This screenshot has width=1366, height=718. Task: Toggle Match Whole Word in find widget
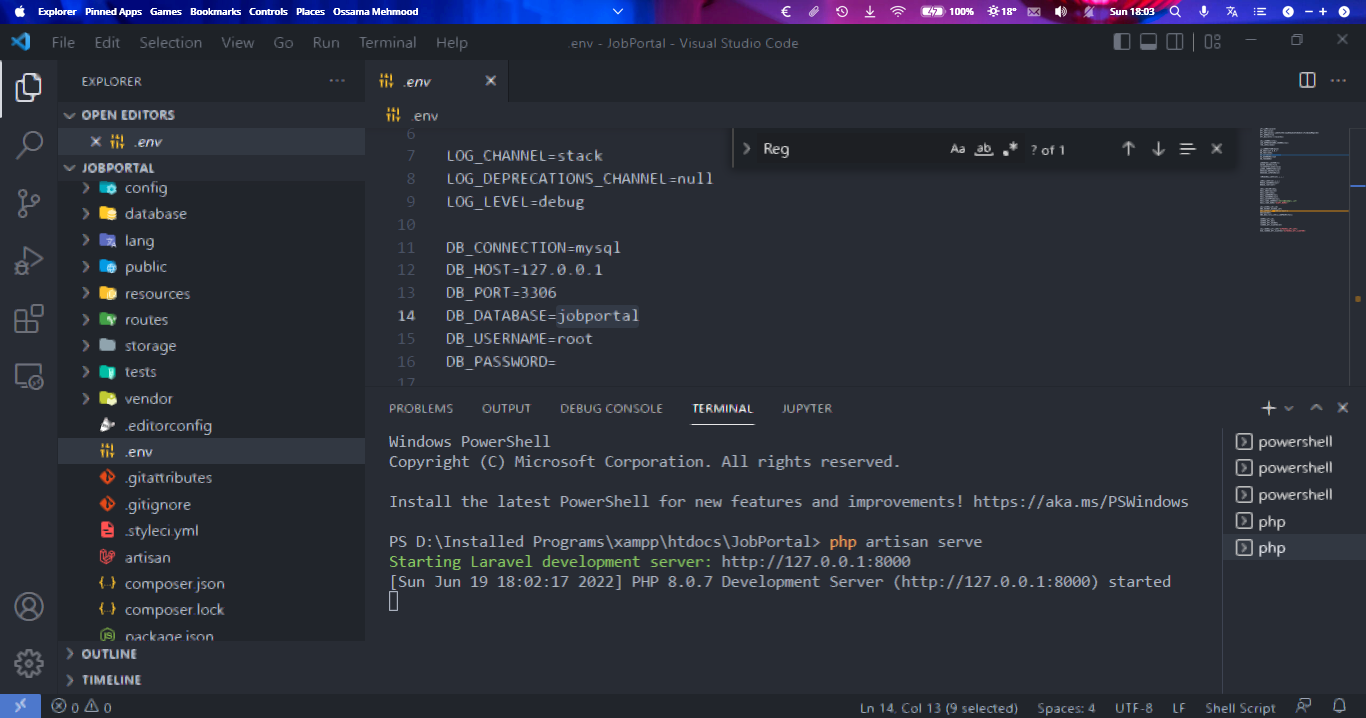pos(984,149)
